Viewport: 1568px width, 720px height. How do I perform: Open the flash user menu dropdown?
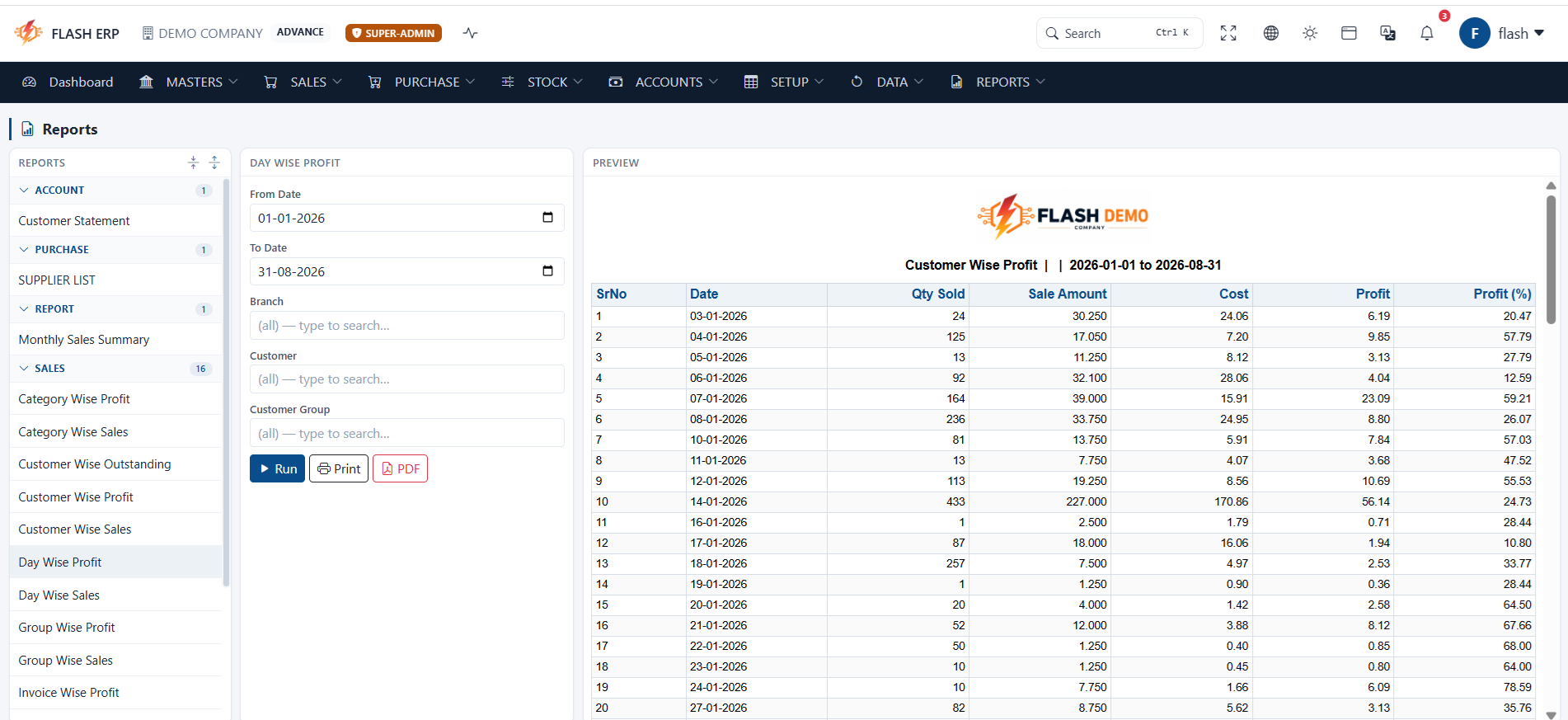click(x=1521, y=34)
